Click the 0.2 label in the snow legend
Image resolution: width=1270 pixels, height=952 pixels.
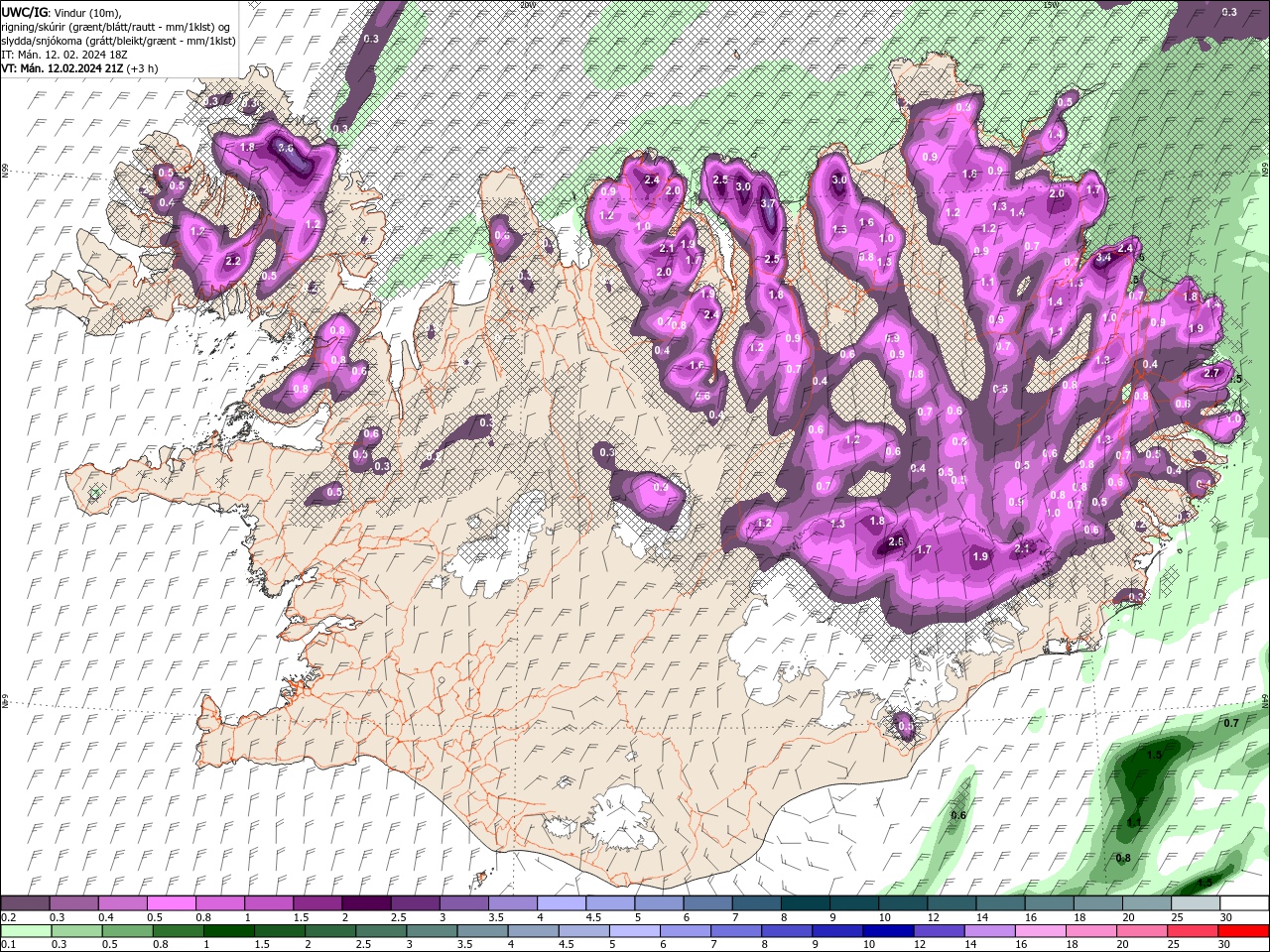[x=8, y=917]
